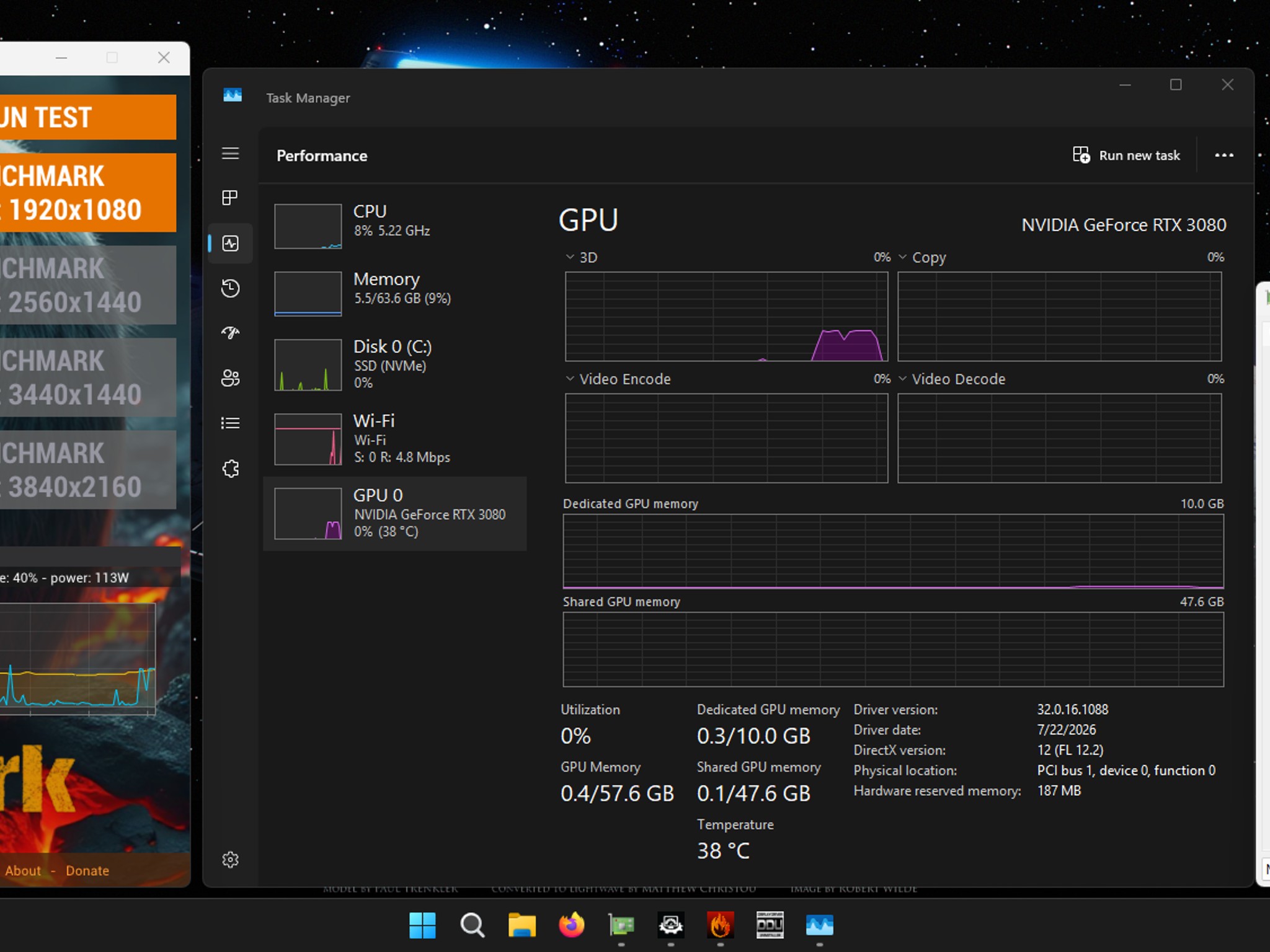
Task: Open taskbar Search
Action: [x=473, y=925]
